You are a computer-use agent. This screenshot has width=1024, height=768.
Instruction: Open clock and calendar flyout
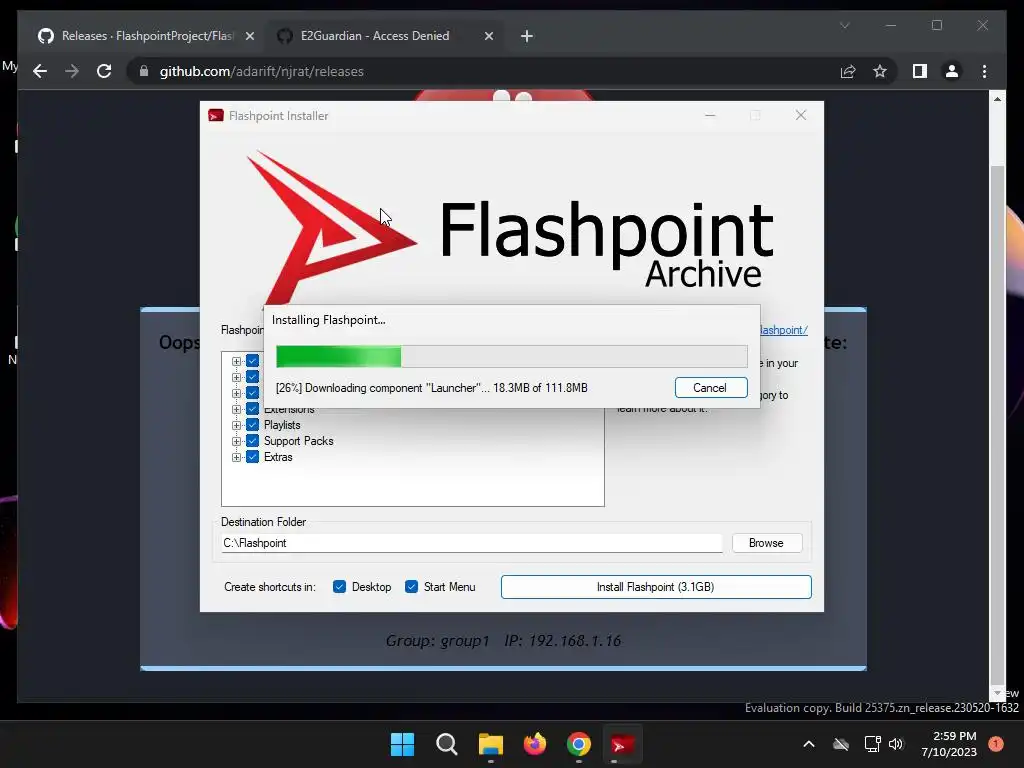(950, 744)
